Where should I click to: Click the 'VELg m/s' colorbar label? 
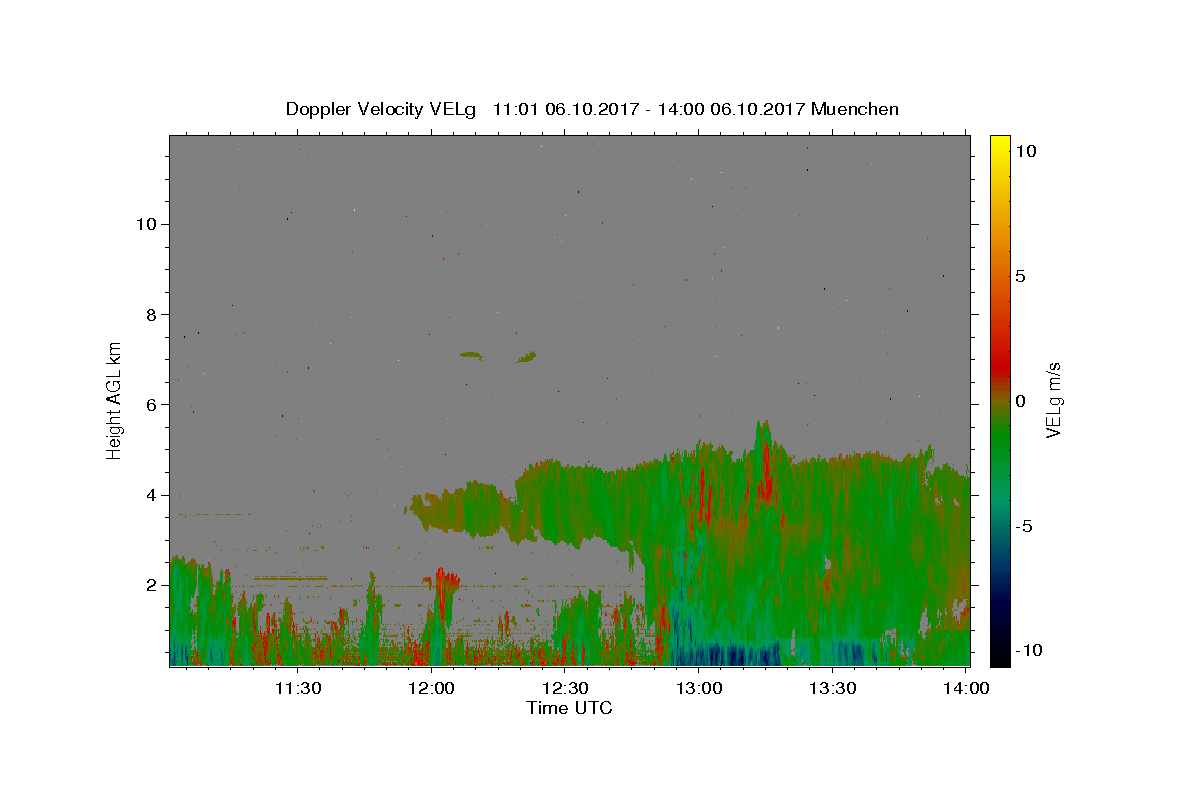[1053, 400]
